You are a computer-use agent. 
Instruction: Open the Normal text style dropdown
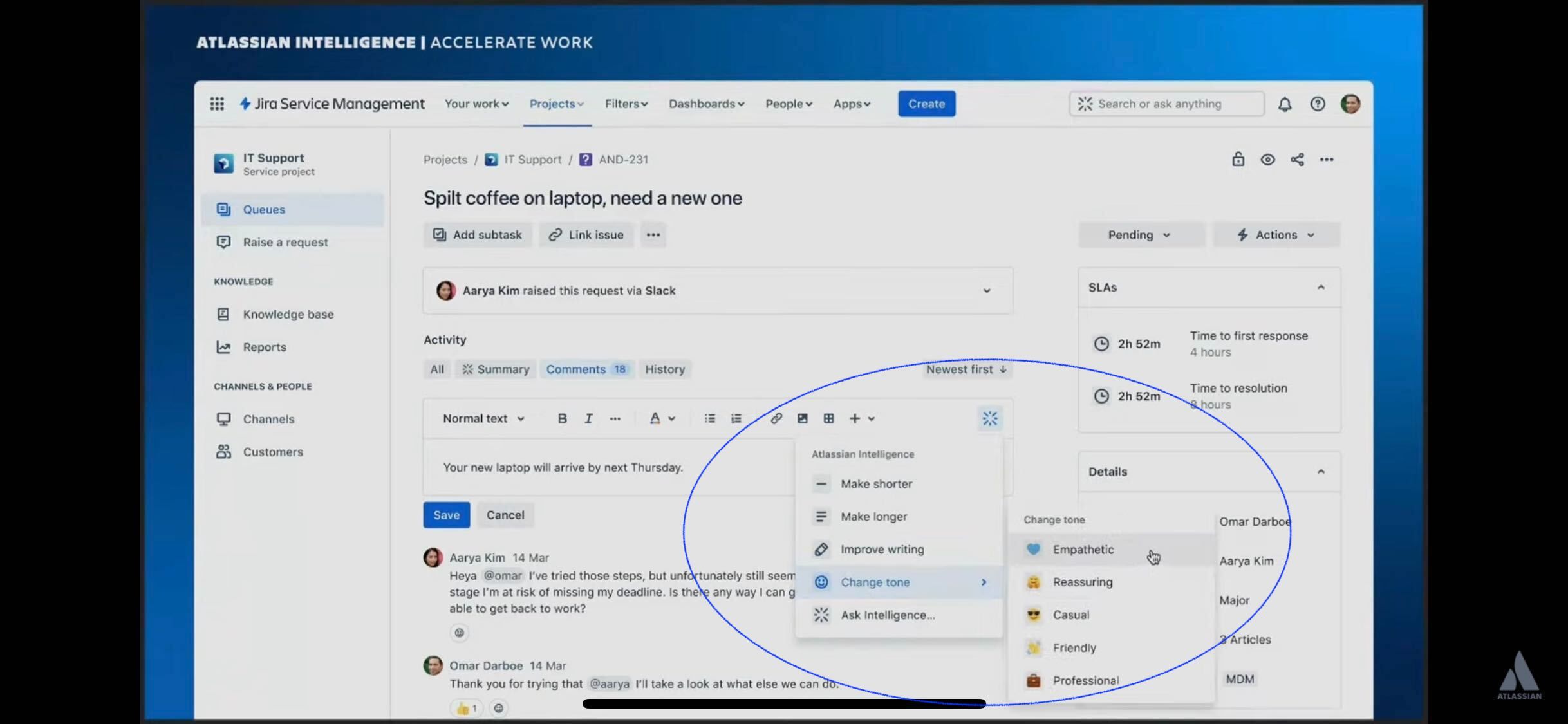pyautogui.click(x=483, y=418)
